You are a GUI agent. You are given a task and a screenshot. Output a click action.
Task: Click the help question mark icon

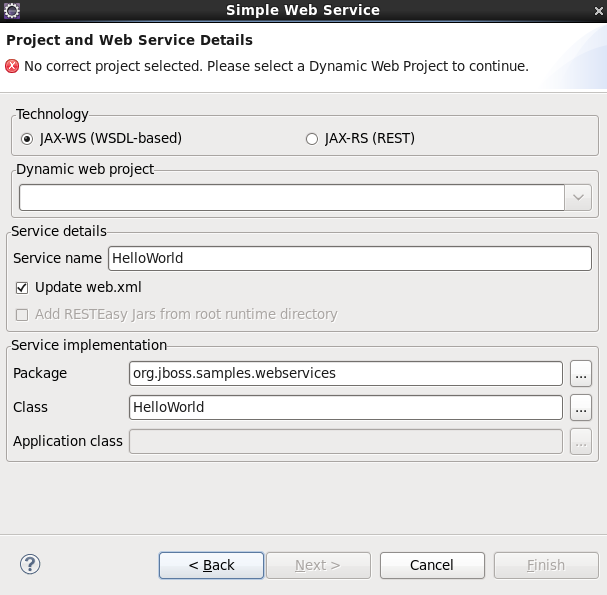click(30, 565)
